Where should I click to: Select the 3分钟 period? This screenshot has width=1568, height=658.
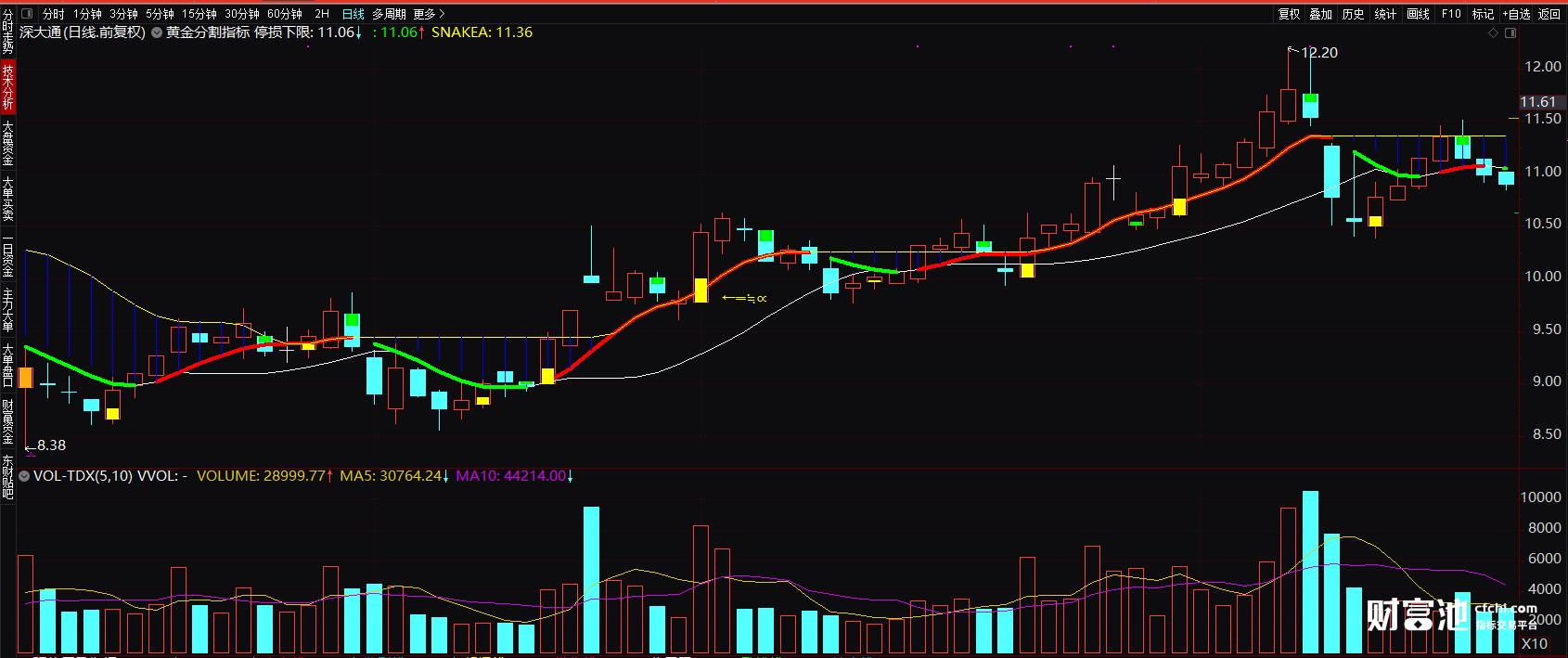pos(123,14)
